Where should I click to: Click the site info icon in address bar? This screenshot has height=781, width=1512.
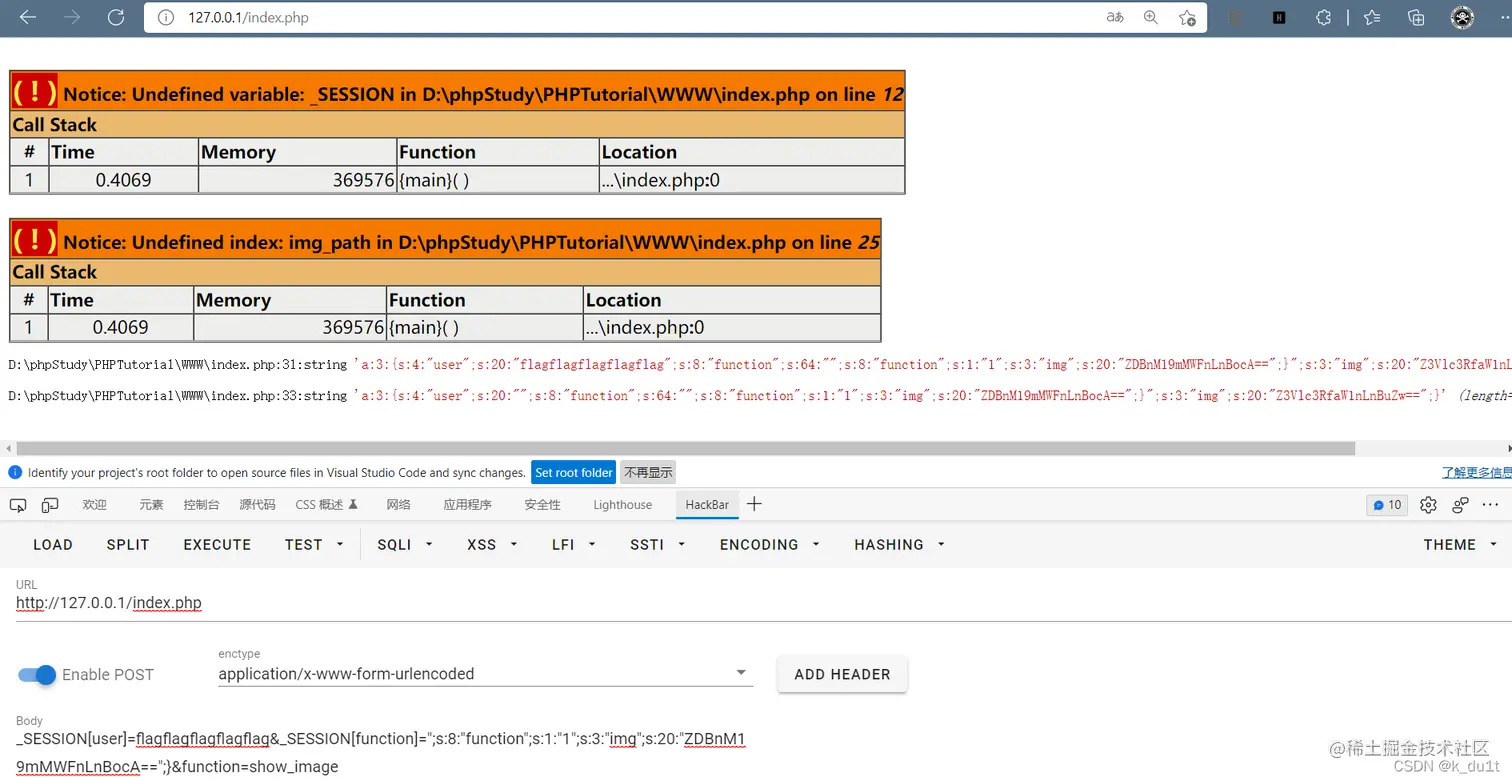click(167, 18)
